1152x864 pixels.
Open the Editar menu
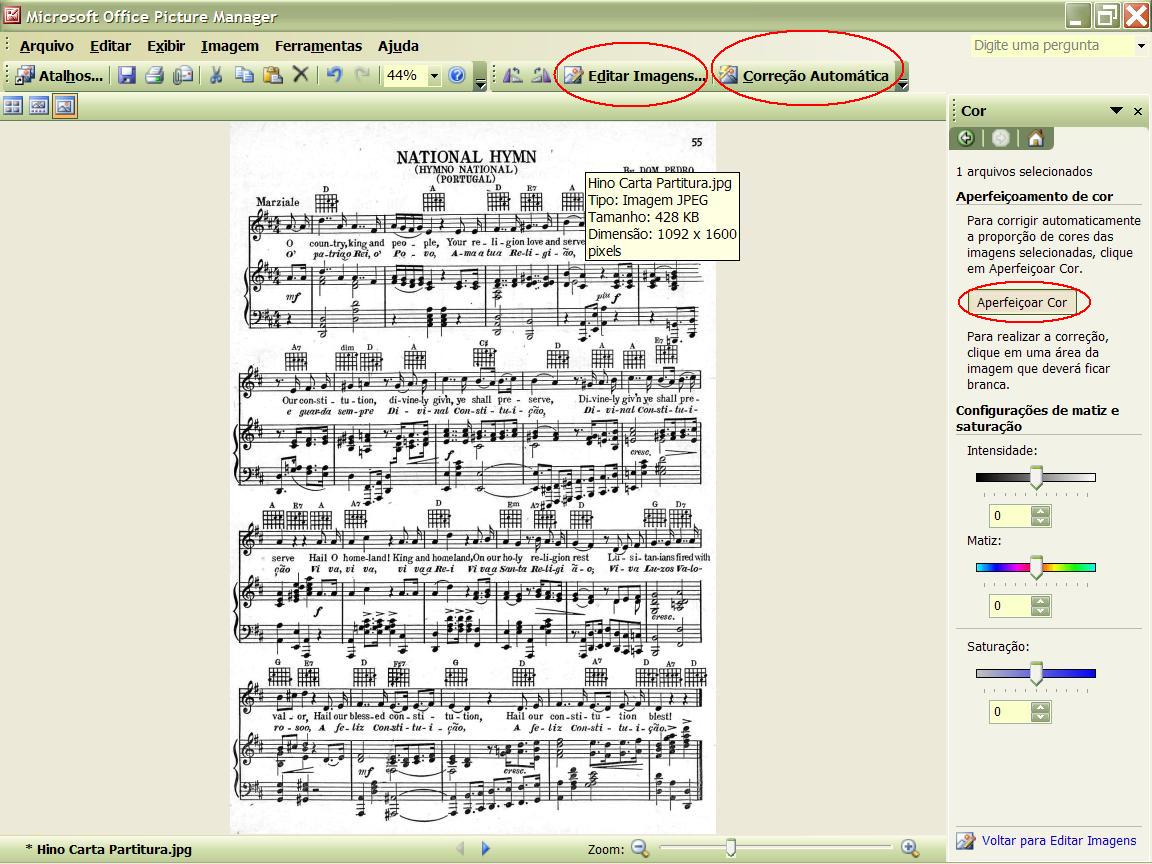pyautogui.click(x=110, y=46)
